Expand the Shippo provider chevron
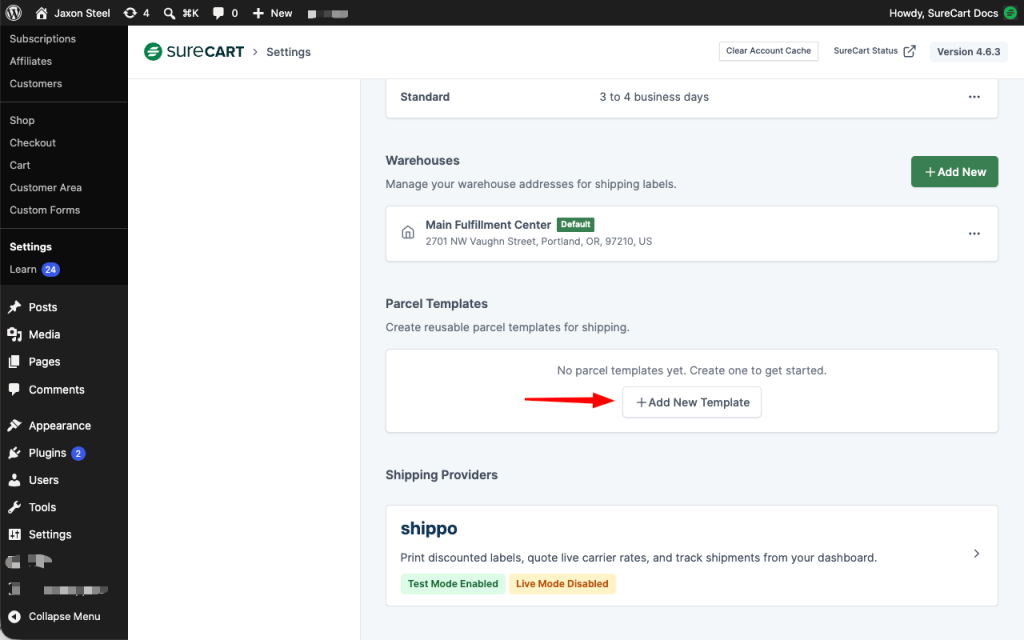 976,554
